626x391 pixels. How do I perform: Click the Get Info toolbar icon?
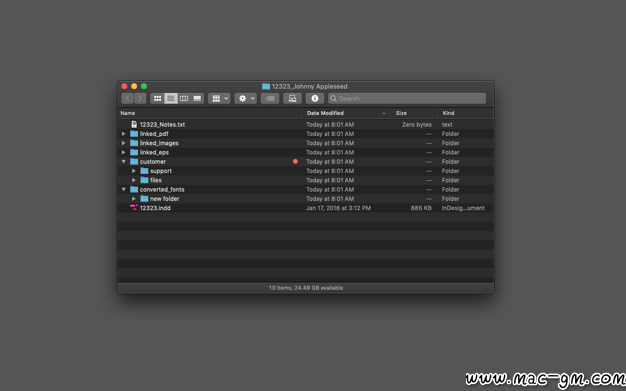pos(315,98)
